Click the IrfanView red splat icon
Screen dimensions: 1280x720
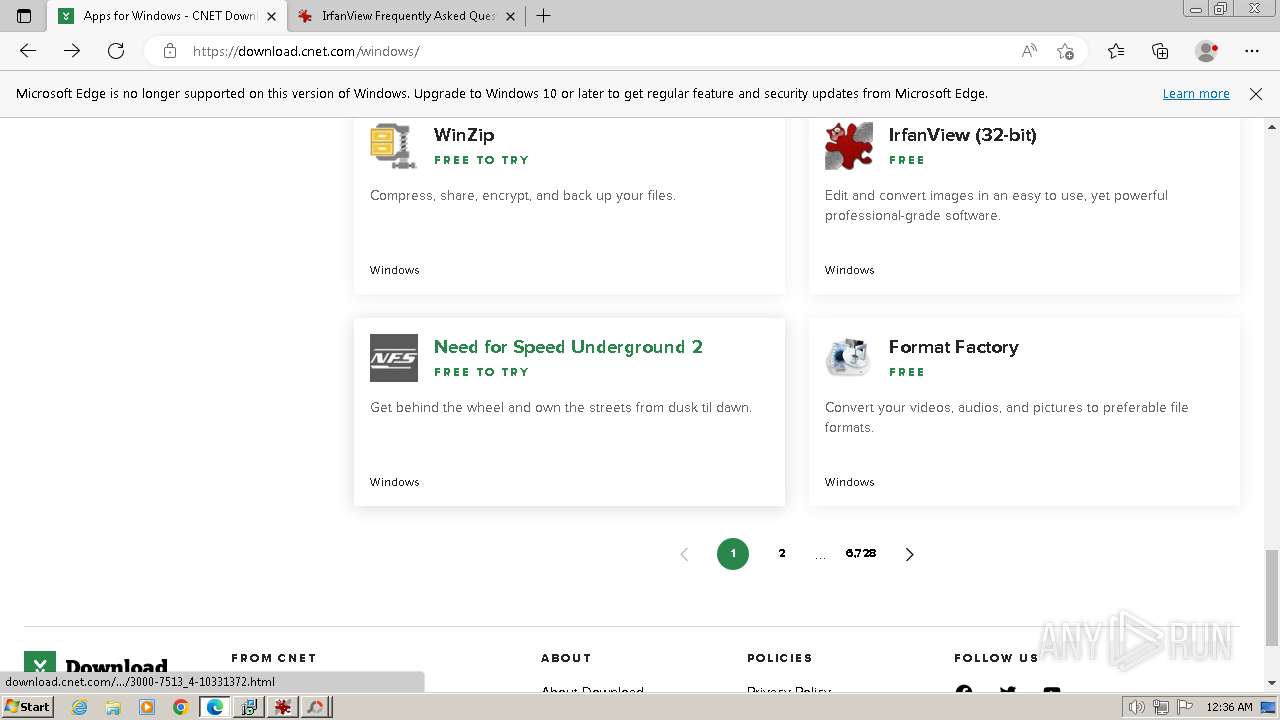(x=849, y=145)
